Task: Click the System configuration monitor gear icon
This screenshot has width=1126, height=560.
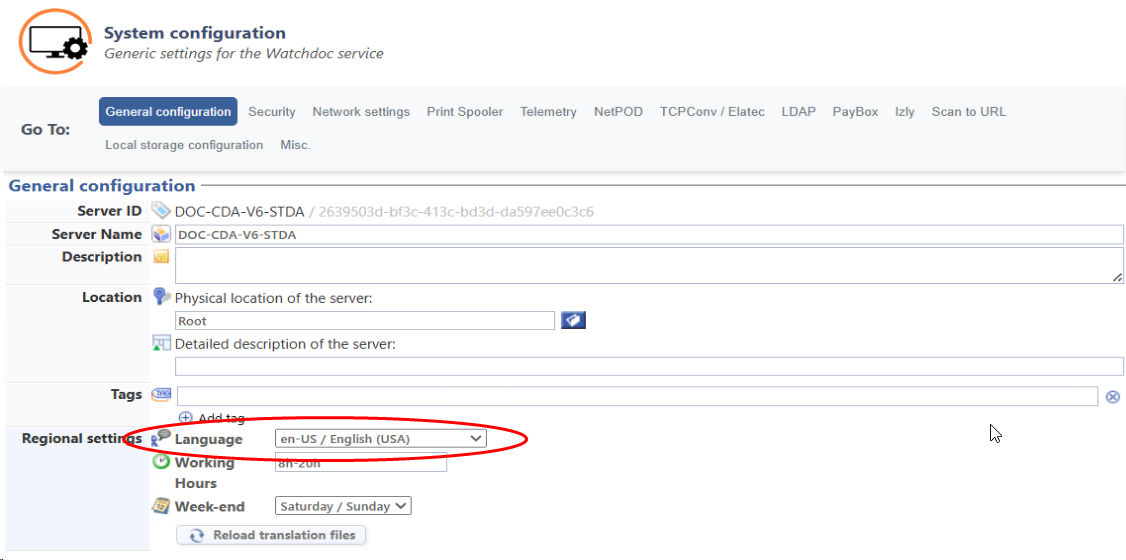Action: point(55,41)
